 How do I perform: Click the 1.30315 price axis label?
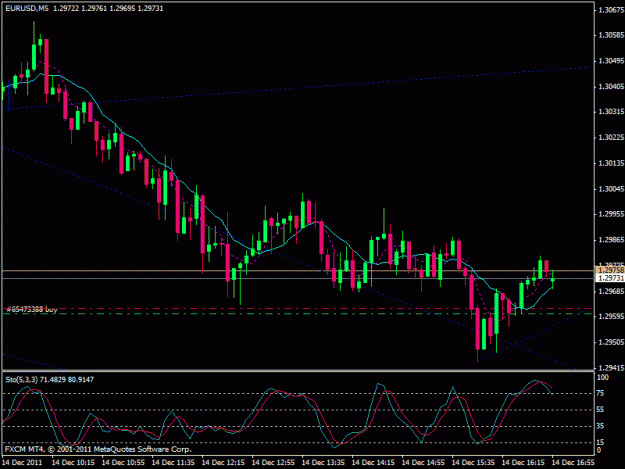pos(611,112)
